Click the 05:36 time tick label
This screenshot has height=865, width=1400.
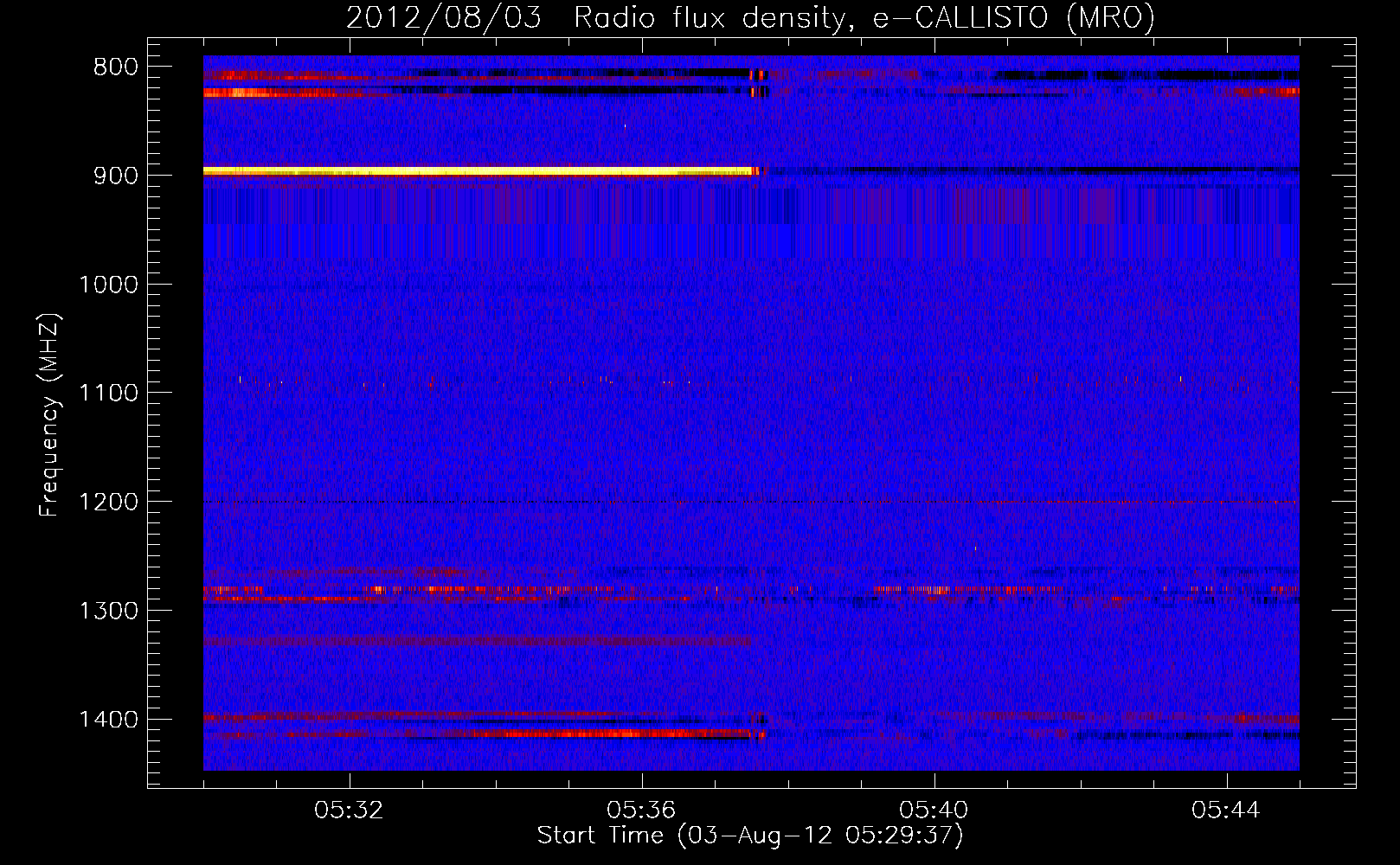641,811
